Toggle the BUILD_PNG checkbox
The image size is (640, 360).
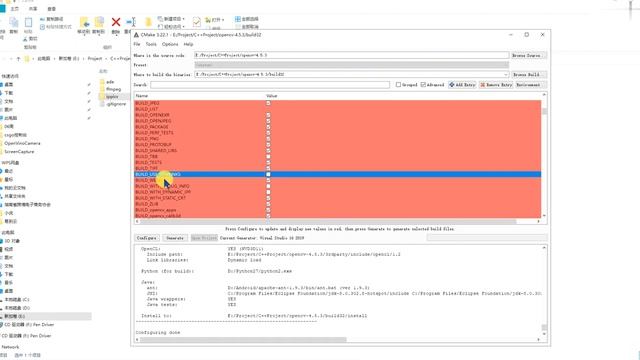(268, 139)
